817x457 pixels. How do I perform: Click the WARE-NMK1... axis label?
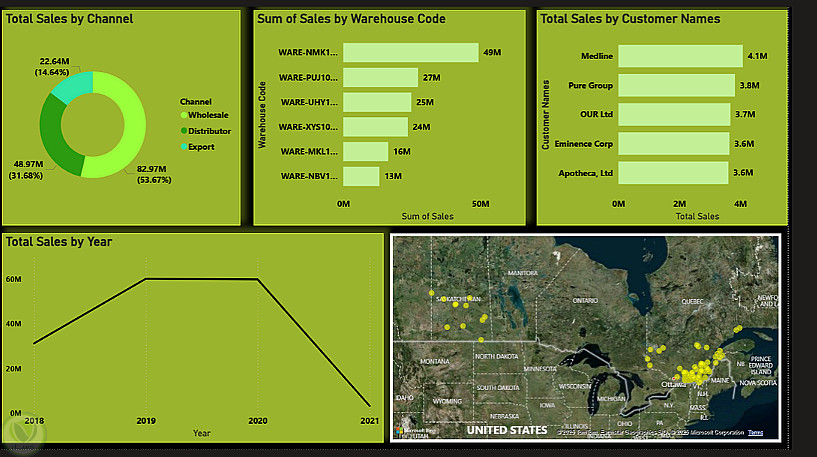click(308, 53)
